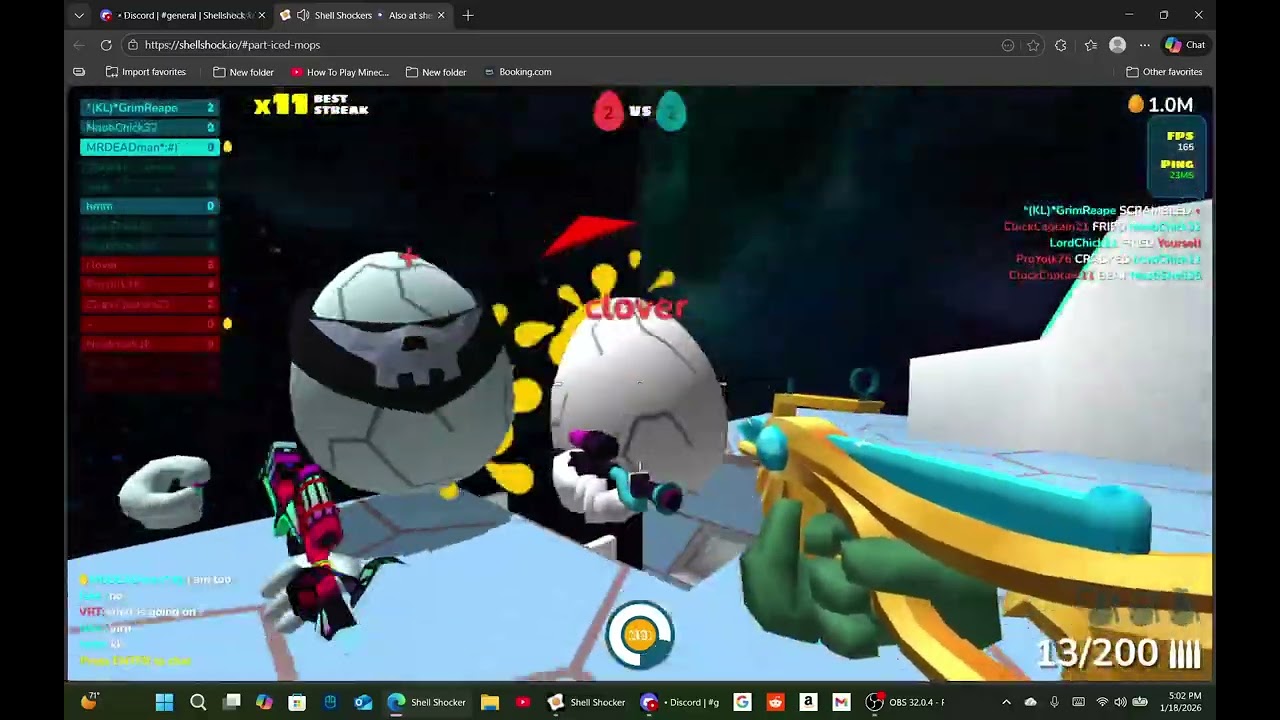Open browser Extensions puzzle icon
Viewport: 1280px width, 720px height.
point(1061,45)
